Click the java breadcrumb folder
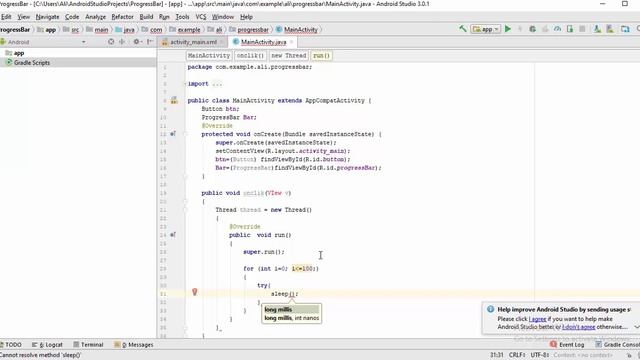 point(125,29)
